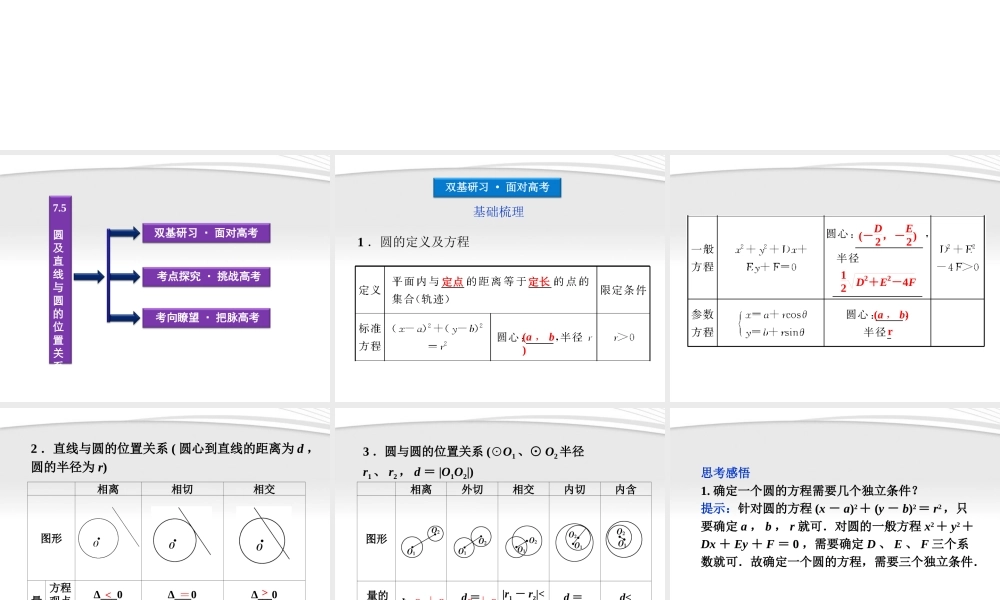Click the 内含 column header
Screen dimensions: 1000x600
pos(626,489)
